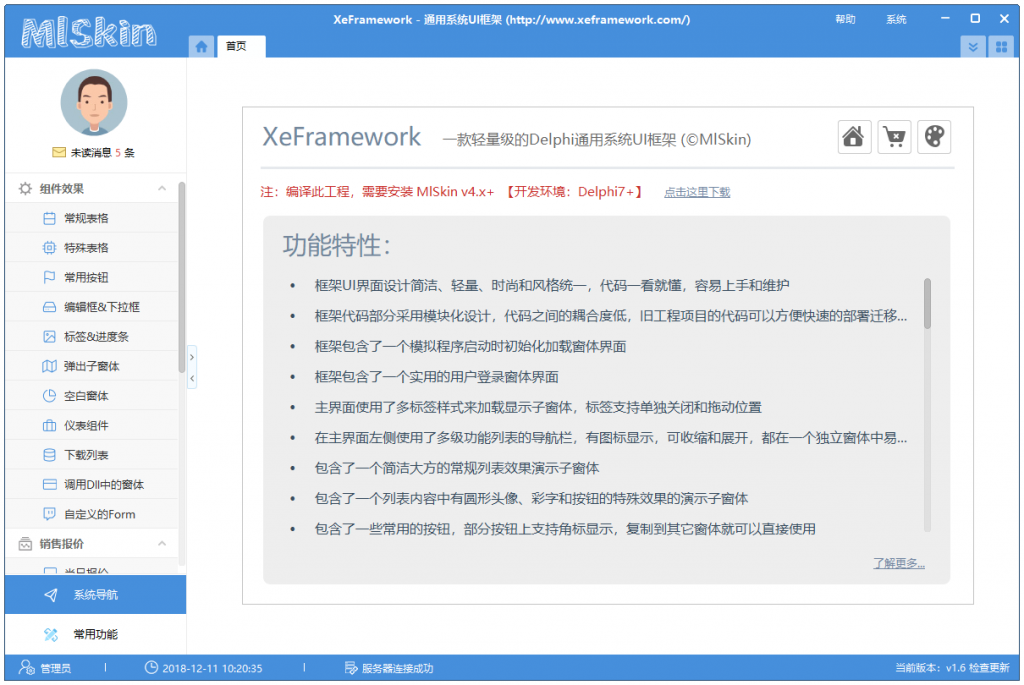Viewport: 1024px width, 685px height.
Task: Click the 常用按钮 flag icon
Action: click(49, 277)
